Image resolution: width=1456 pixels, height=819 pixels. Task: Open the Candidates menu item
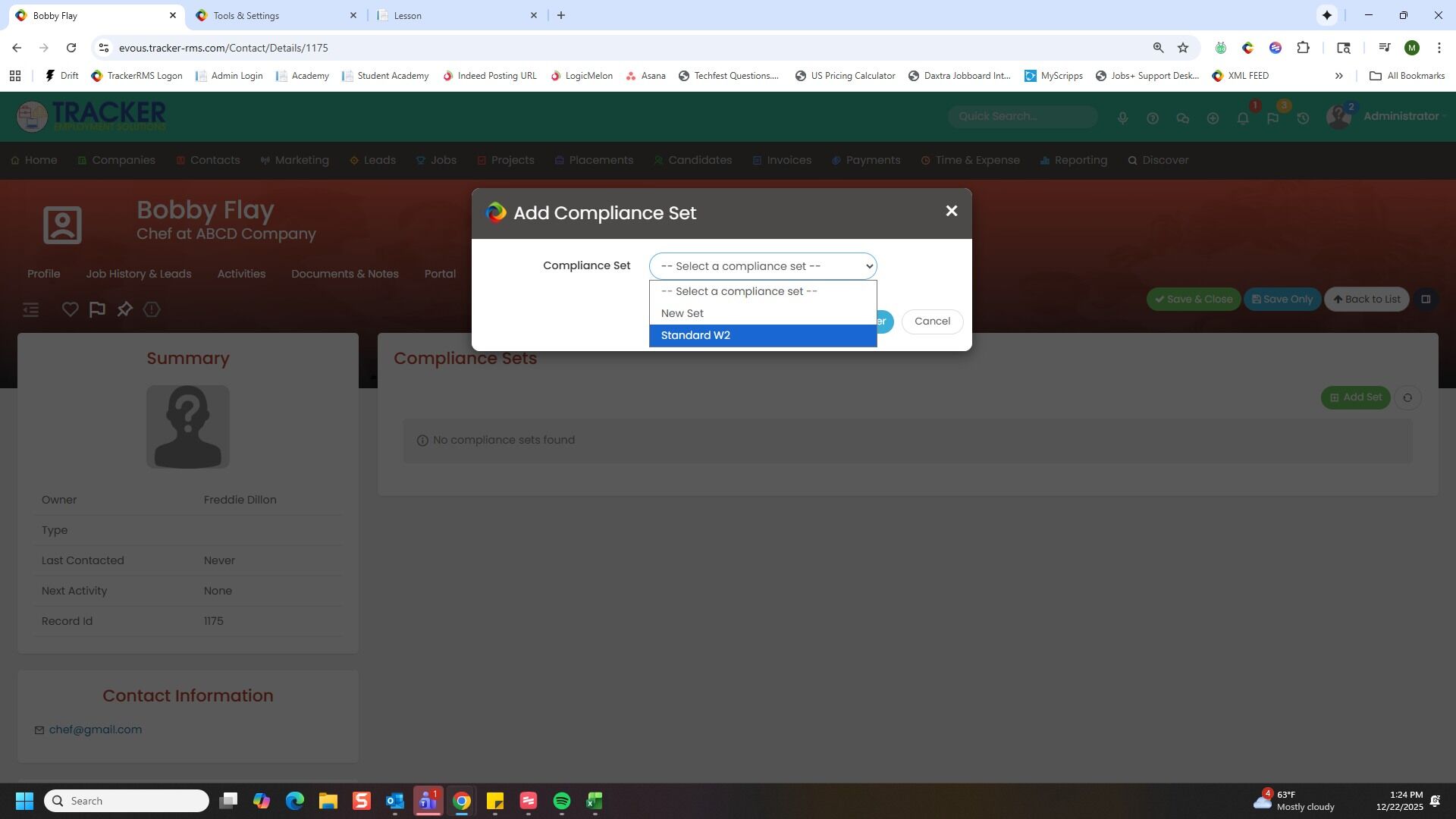(699, 160)
